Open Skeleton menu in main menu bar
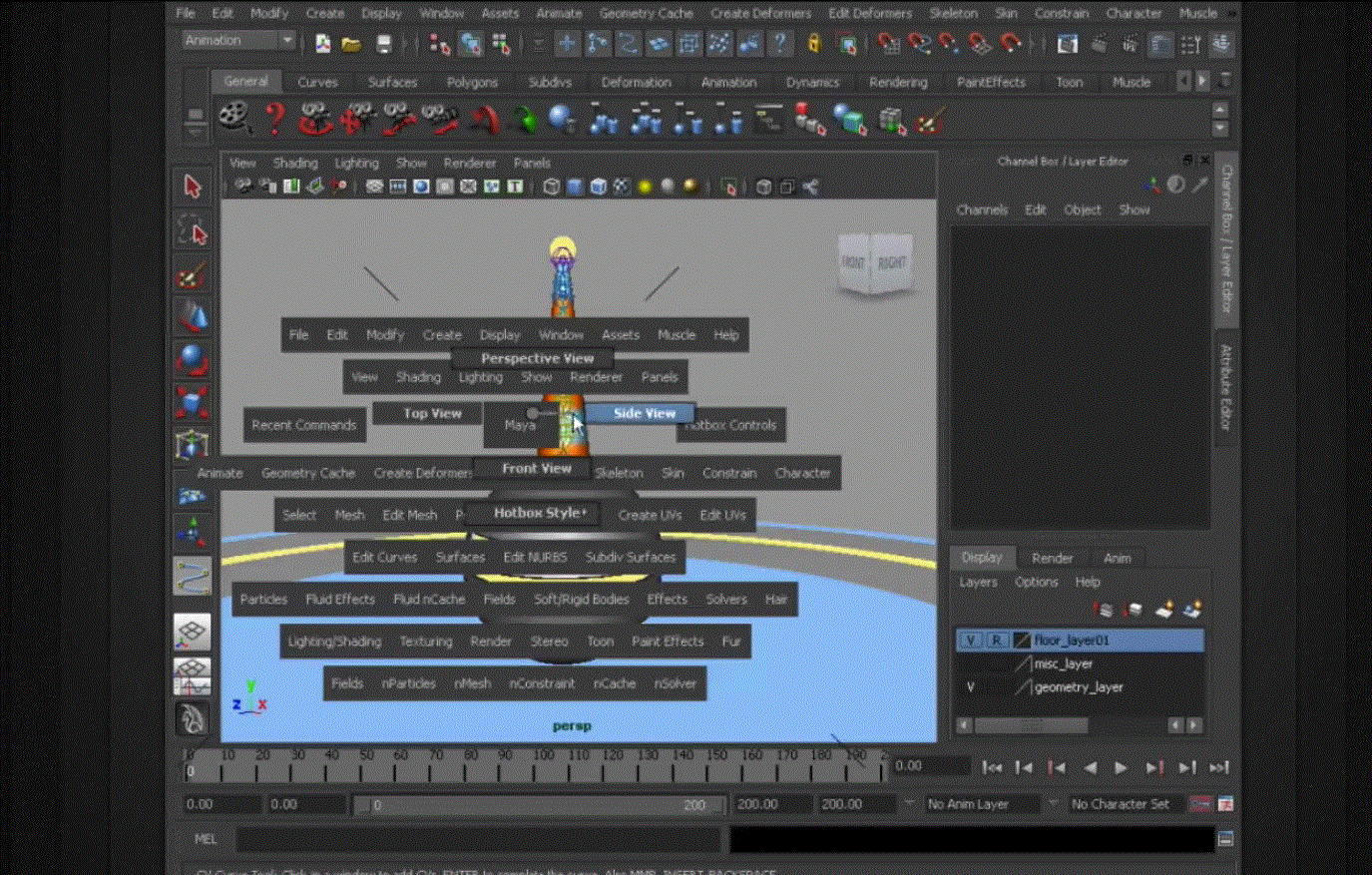The width and height of the screenshot is (1372, 875). (x=953, y=14)
